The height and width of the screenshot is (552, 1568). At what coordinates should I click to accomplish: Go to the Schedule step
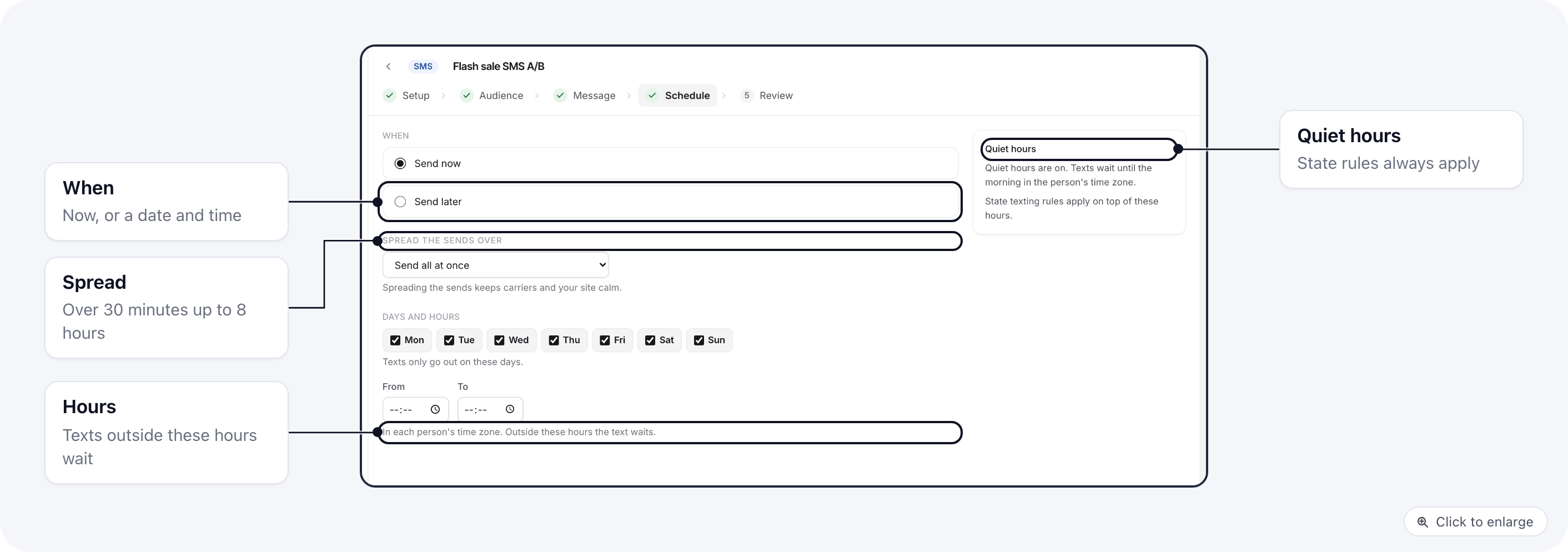677,96
